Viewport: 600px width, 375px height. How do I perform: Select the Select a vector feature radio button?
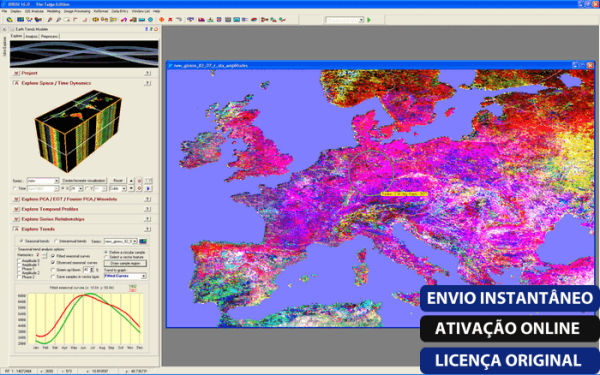pos(106,257)
